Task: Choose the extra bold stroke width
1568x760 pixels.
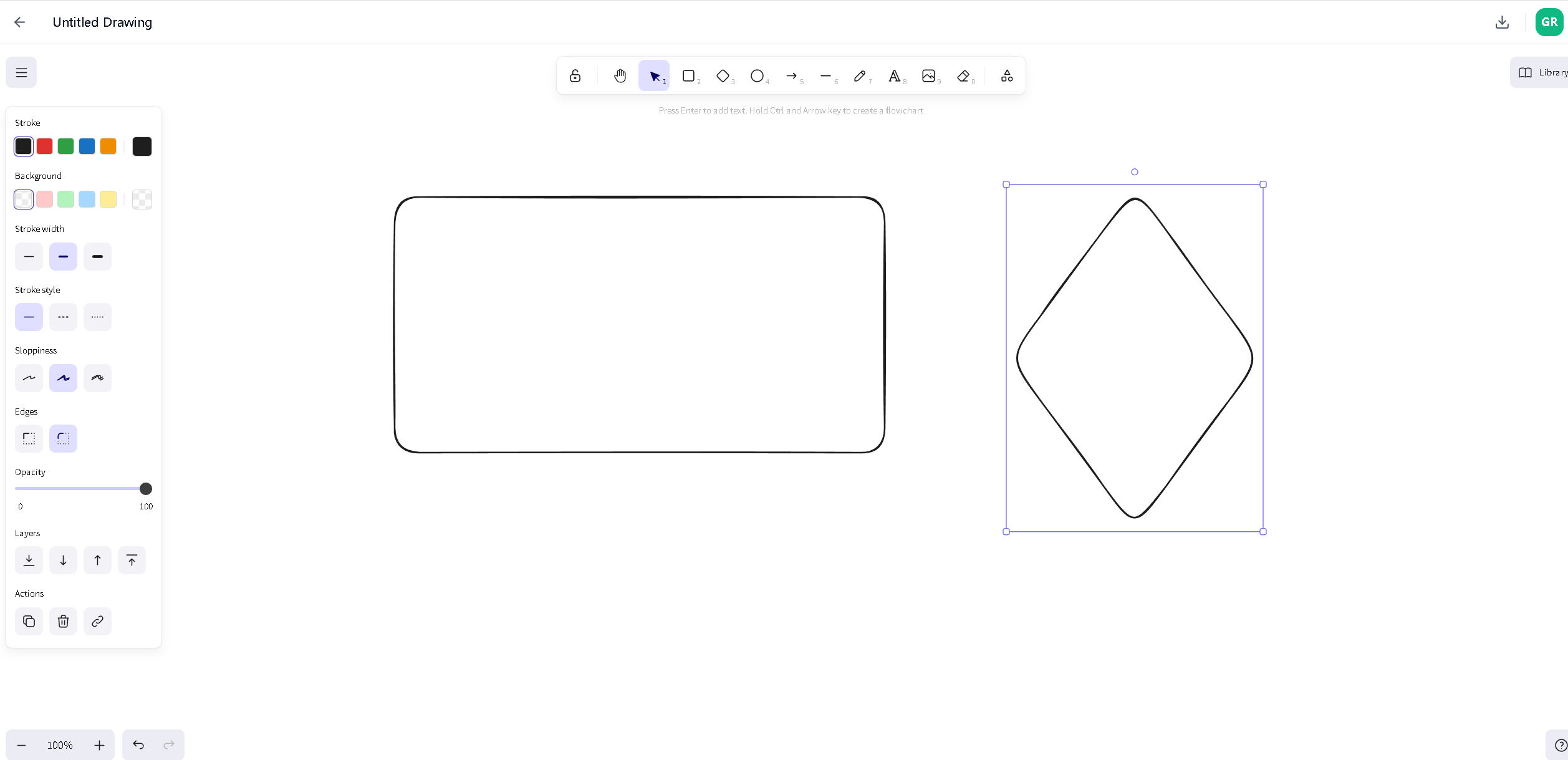Action: coord(97,257)
